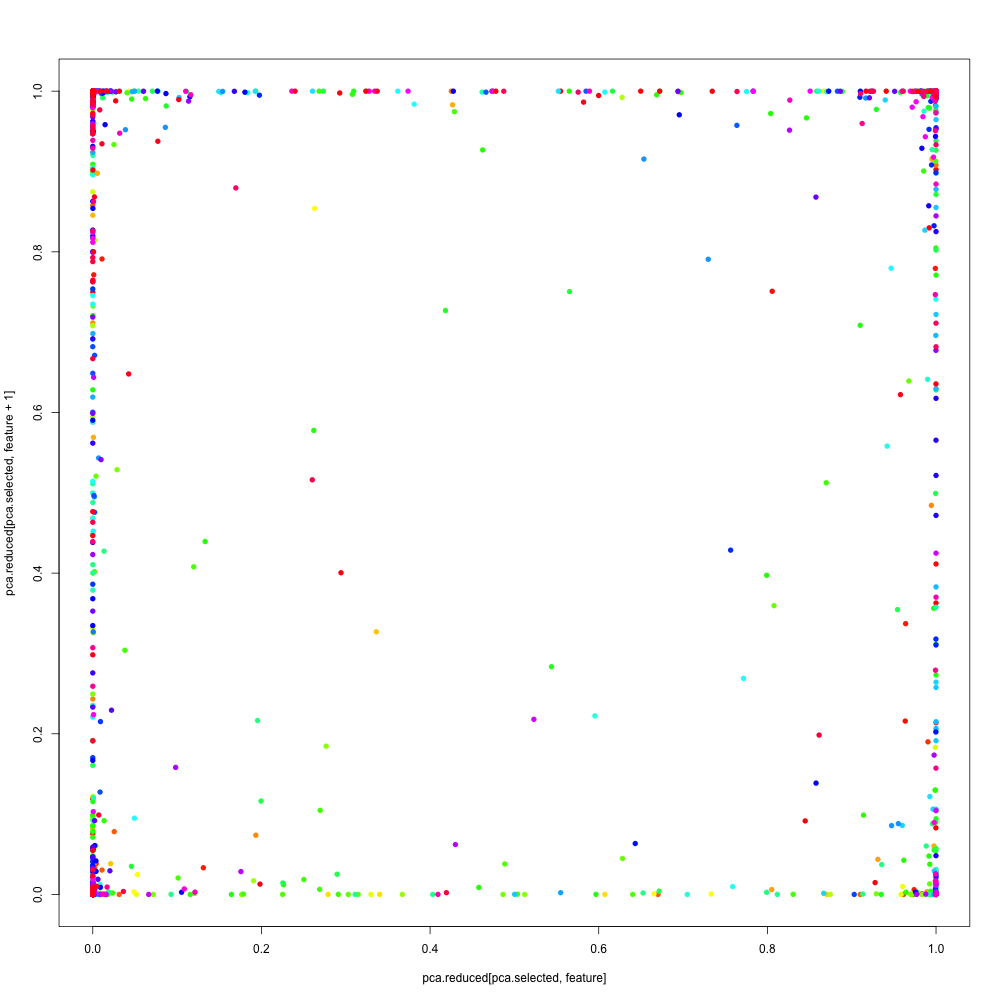Viewport: 1000px width, 1000px height.
Task: Click the 0.6 tick label on the y-axis
Action: (x=36, y=412)
